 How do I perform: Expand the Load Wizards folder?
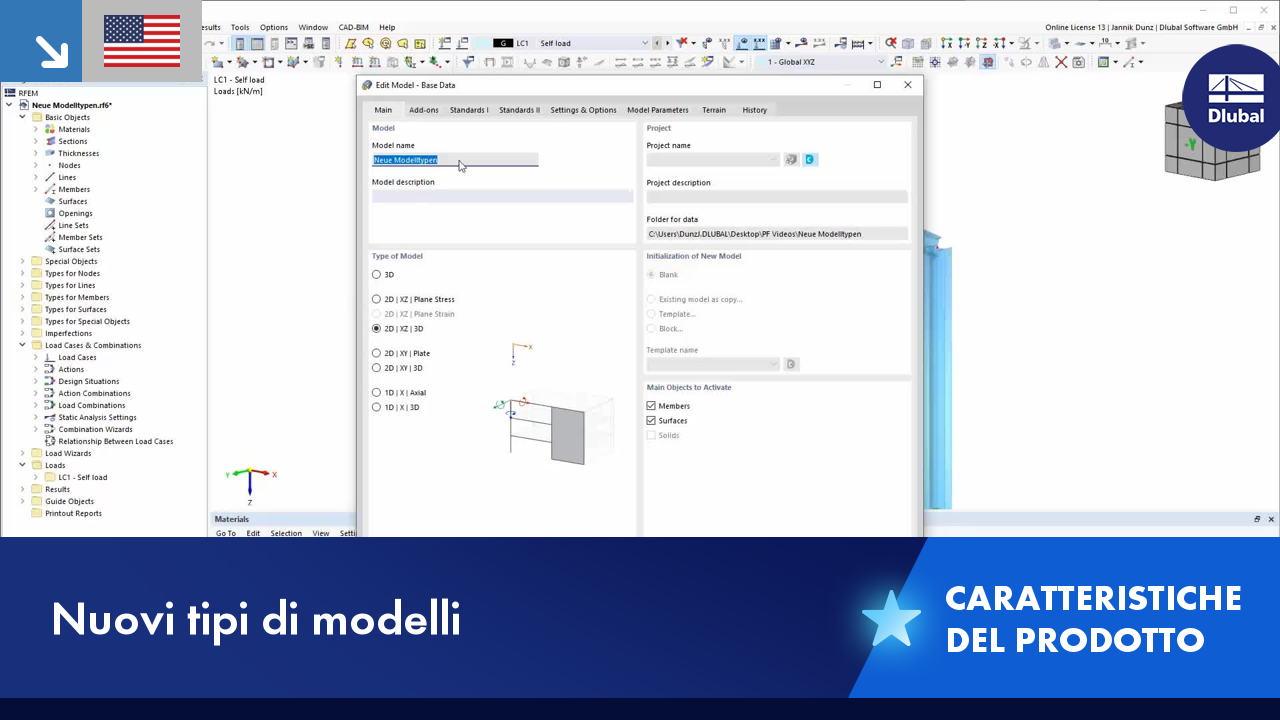click(x=23, y=453)
